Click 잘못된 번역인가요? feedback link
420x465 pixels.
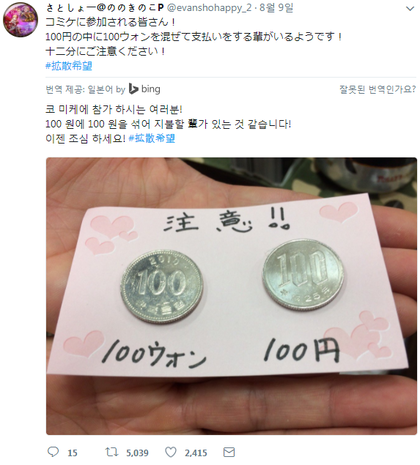pos(378,89)
